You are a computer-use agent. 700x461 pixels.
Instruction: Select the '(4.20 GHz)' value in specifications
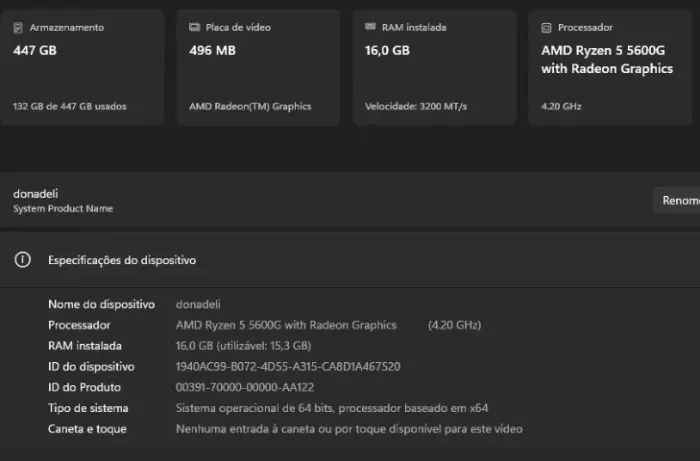tap(454, 325)
